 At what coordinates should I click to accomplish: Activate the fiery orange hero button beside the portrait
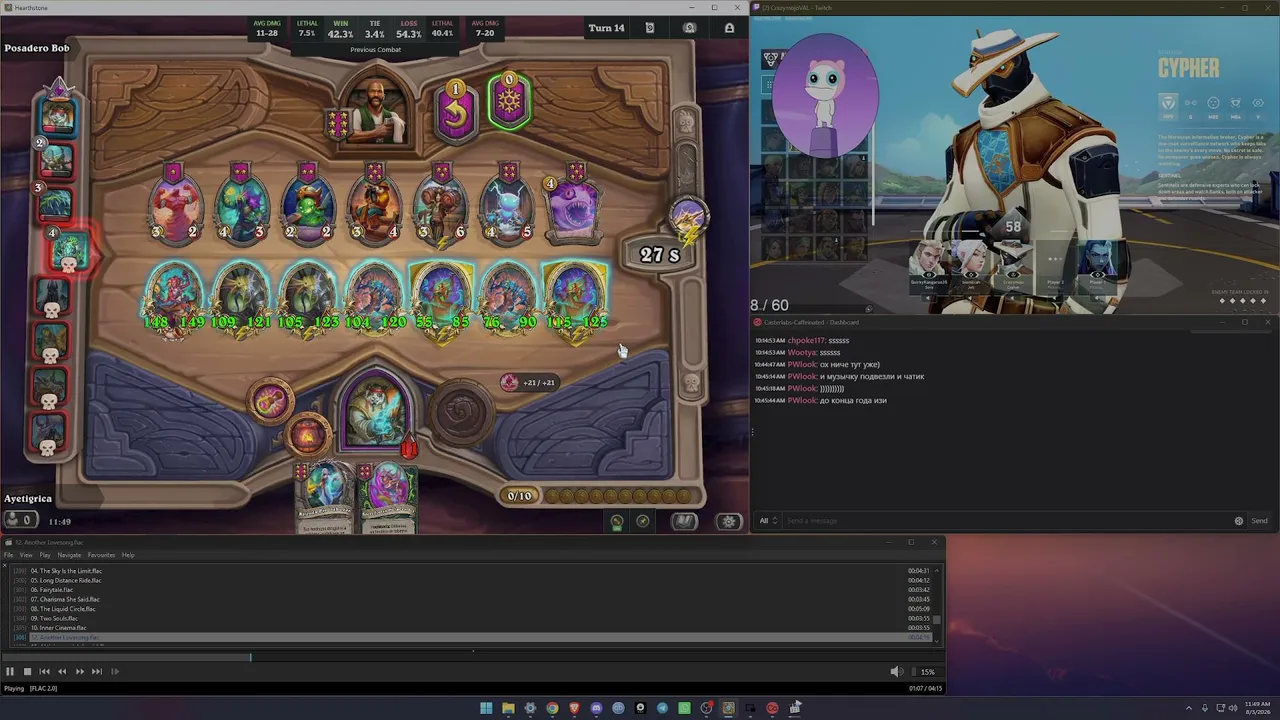coord(307,435)
